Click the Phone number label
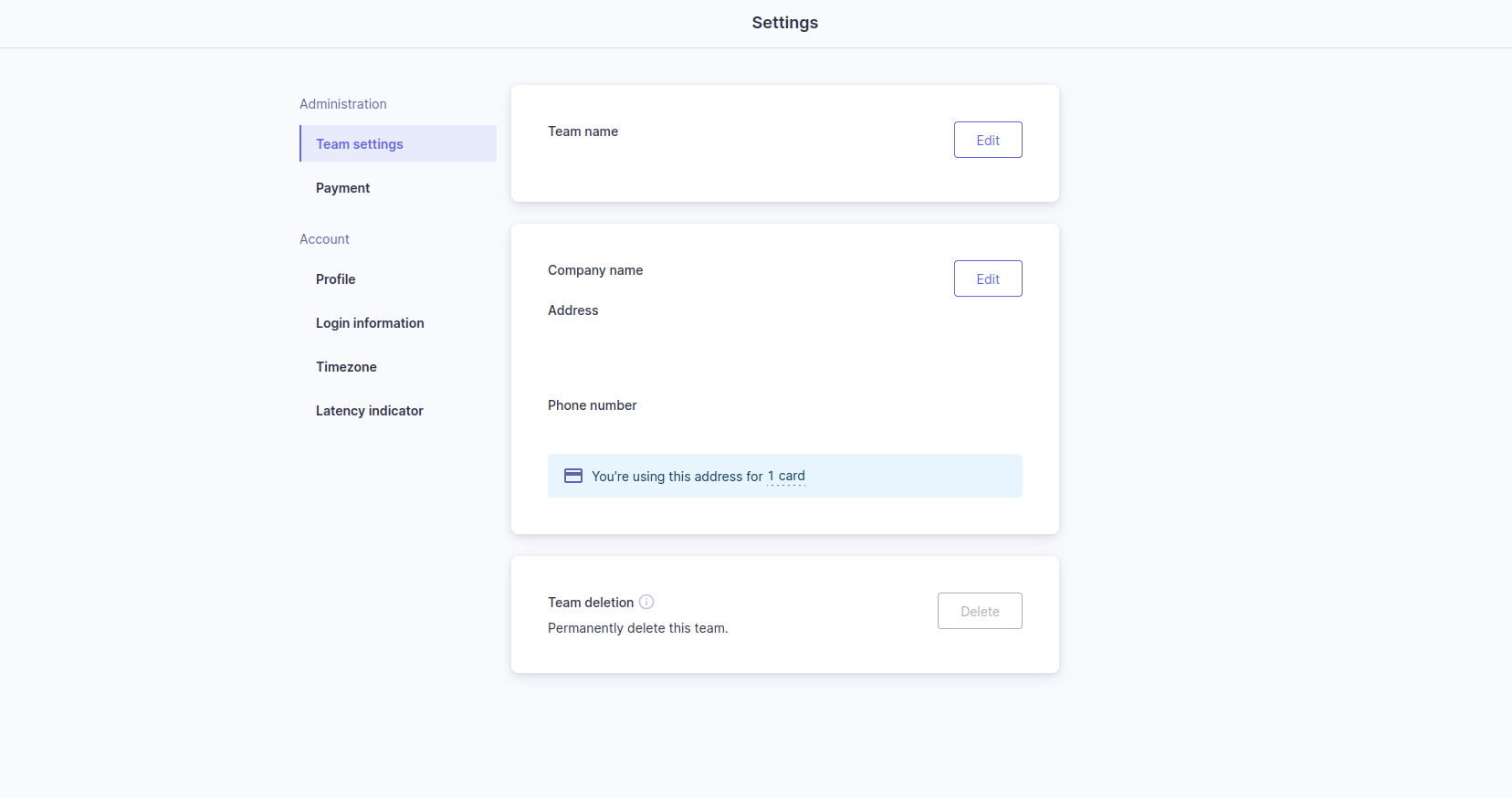The image size is (1512, 798). 592,405
